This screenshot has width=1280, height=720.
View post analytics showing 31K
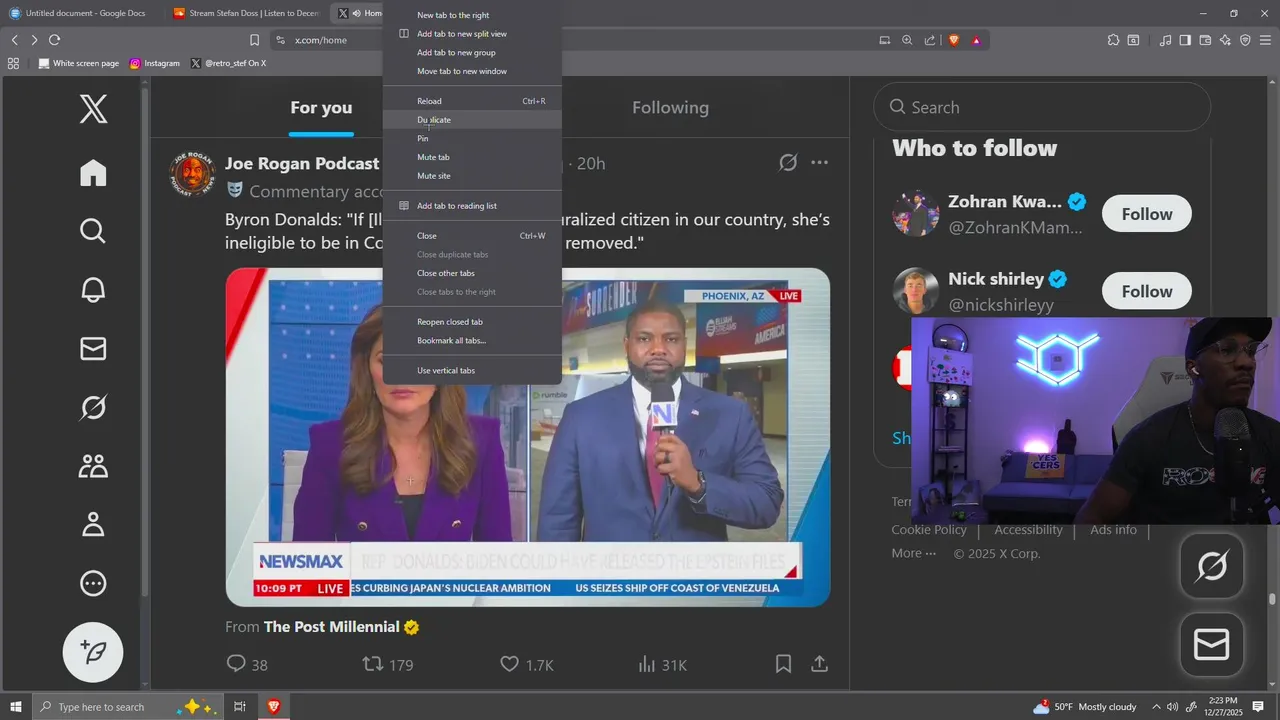[x=662, y=664]
